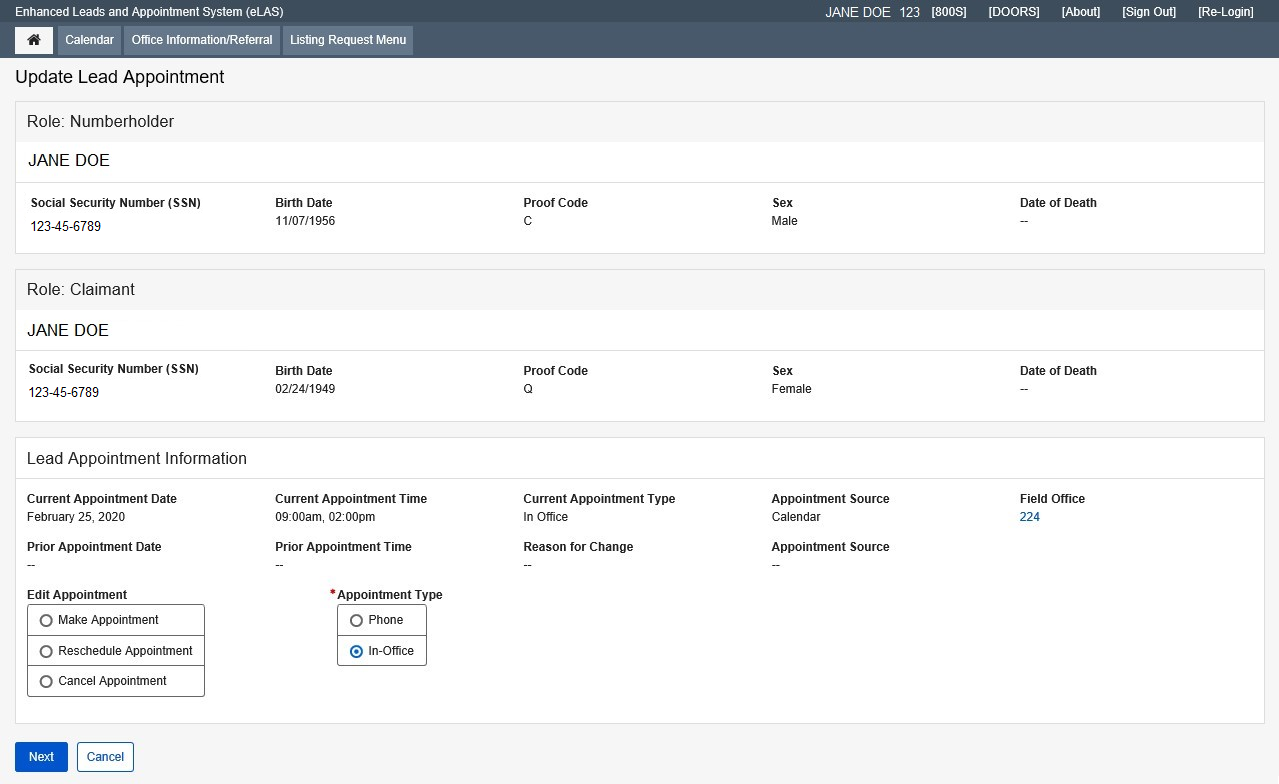Select the Cancel Appointment radio option

coord(46,681)
